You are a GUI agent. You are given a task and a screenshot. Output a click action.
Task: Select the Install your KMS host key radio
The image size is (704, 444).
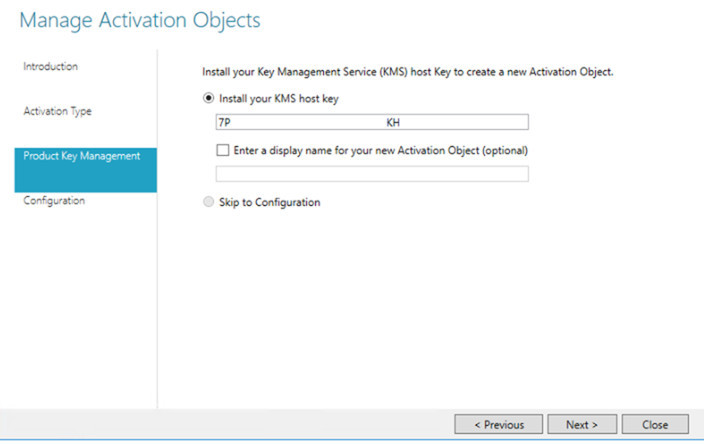[208, 98]
